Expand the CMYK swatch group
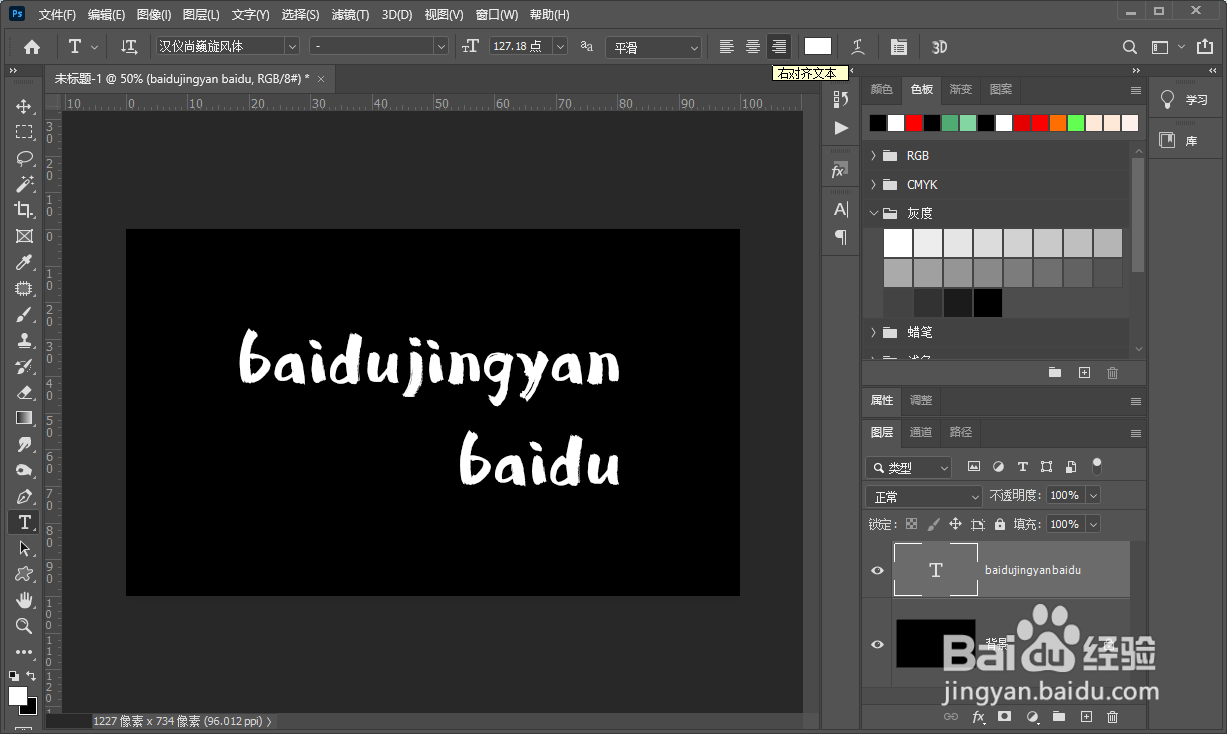Image resolution: width=1227 pixels, height=734 pixels. click(873, 185)
